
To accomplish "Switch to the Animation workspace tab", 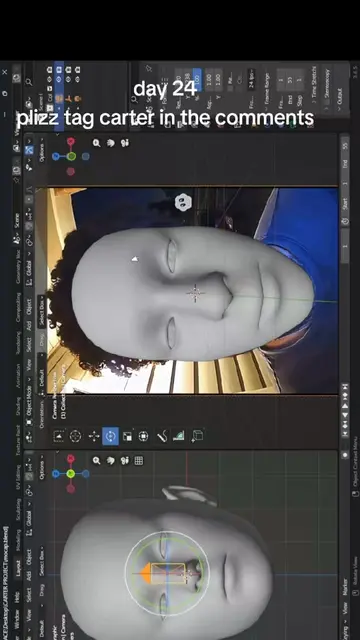I will 18,375.
